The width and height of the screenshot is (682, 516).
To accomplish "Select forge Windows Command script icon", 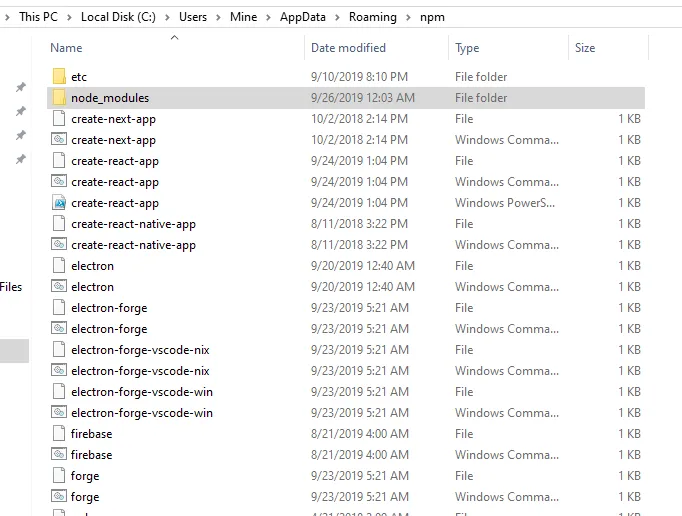I will coord(59,496).
